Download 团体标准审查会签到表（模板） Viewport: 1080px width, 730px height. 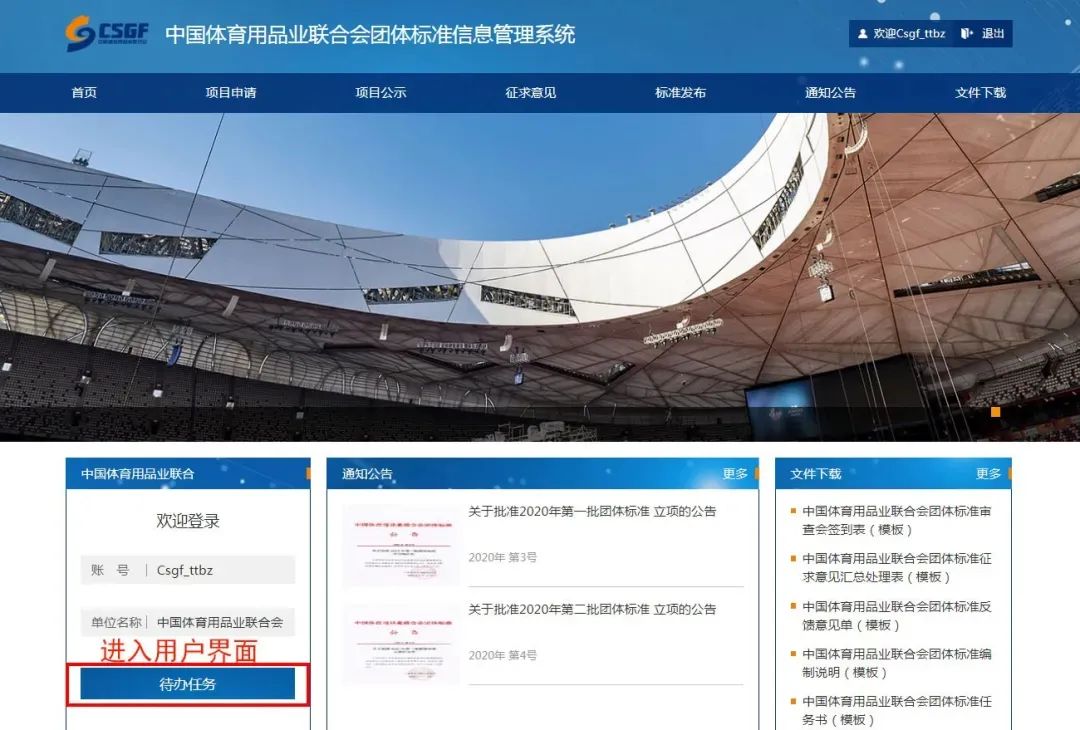(x=897, y=521)
